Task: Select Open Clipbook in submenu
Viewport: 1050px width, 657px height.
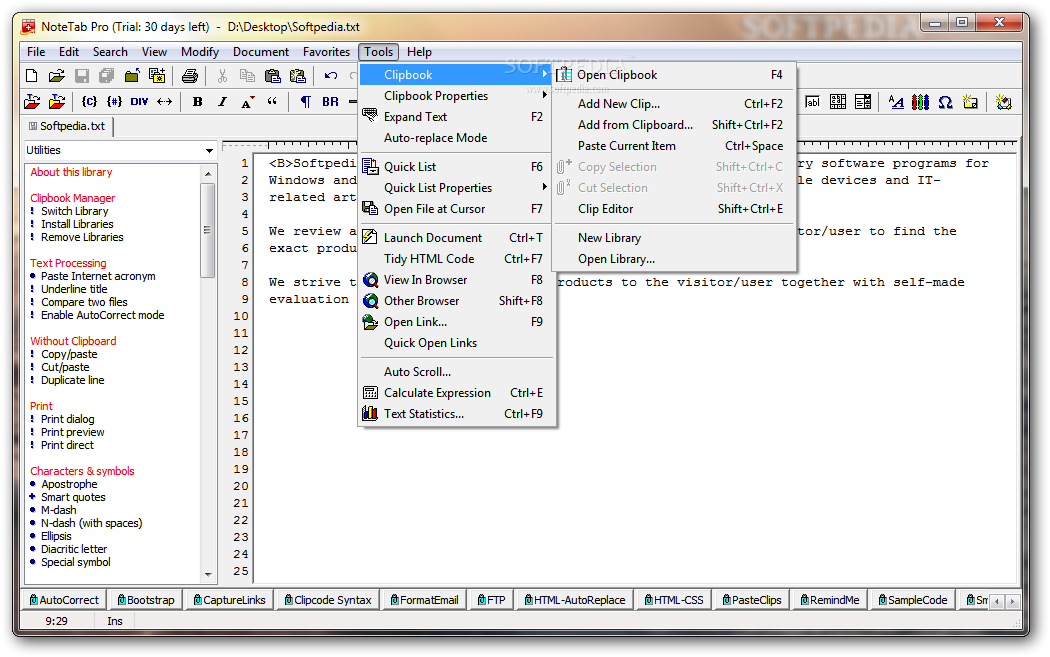Action: click(x=674, y=75)
